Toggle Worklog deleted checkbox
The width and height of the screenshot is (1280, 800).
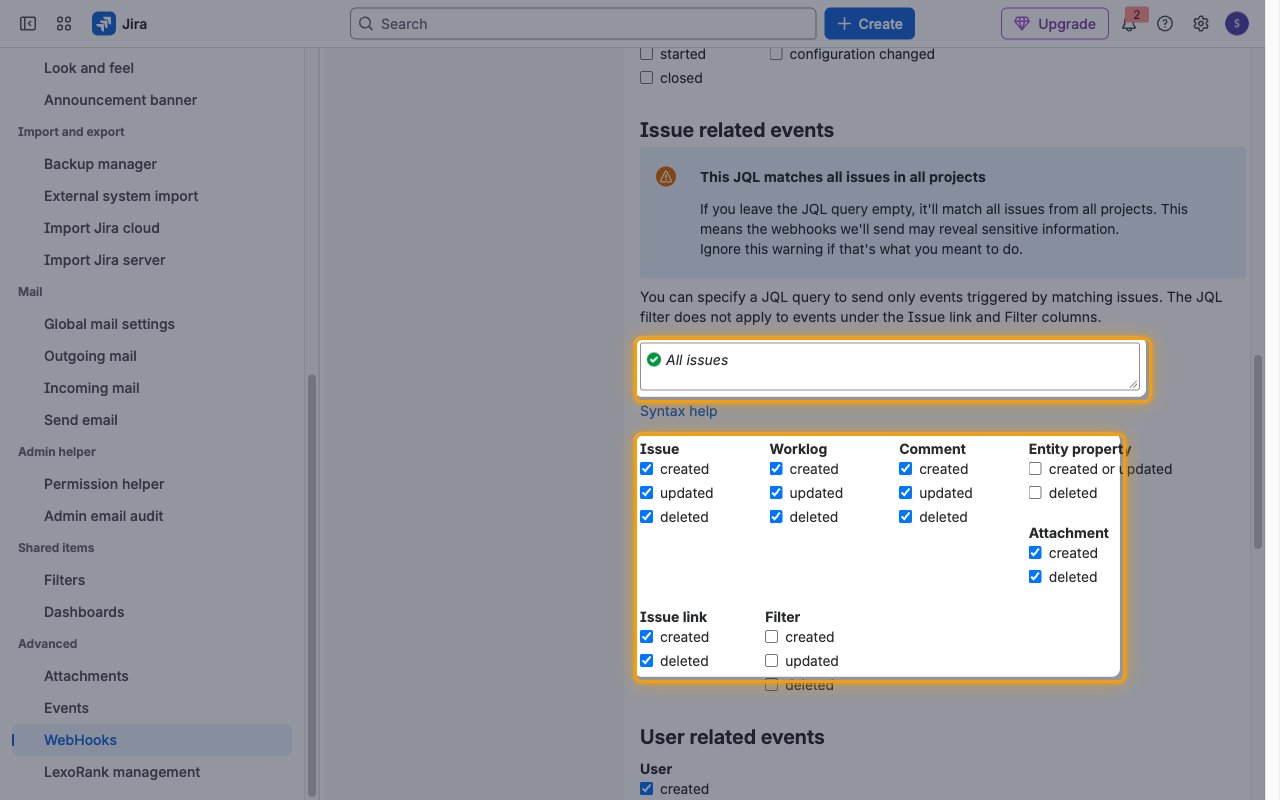point(776,516)
